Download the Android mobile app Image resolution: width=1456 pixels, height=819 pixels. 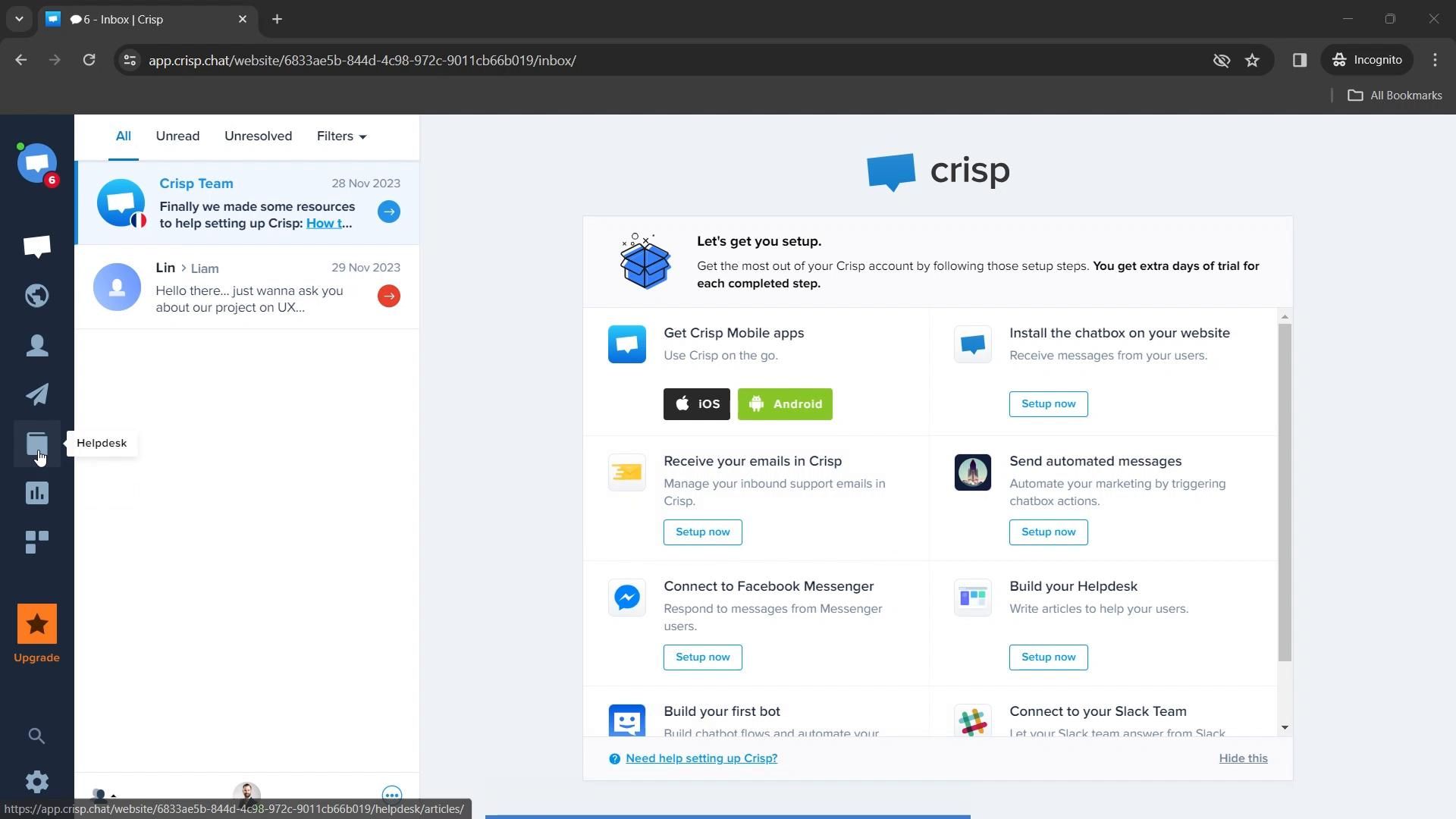coord(785,404)
